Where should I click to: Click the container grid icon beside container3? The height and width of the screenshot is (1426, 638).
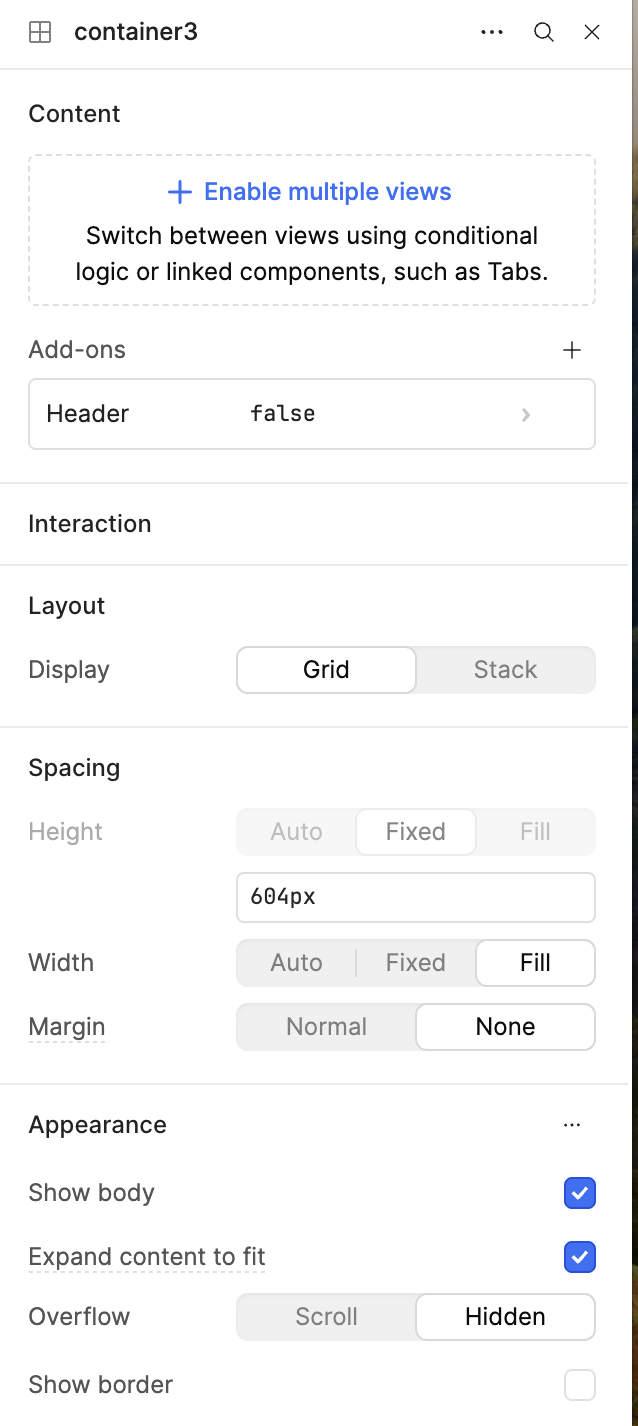click(x=40, y=32)
